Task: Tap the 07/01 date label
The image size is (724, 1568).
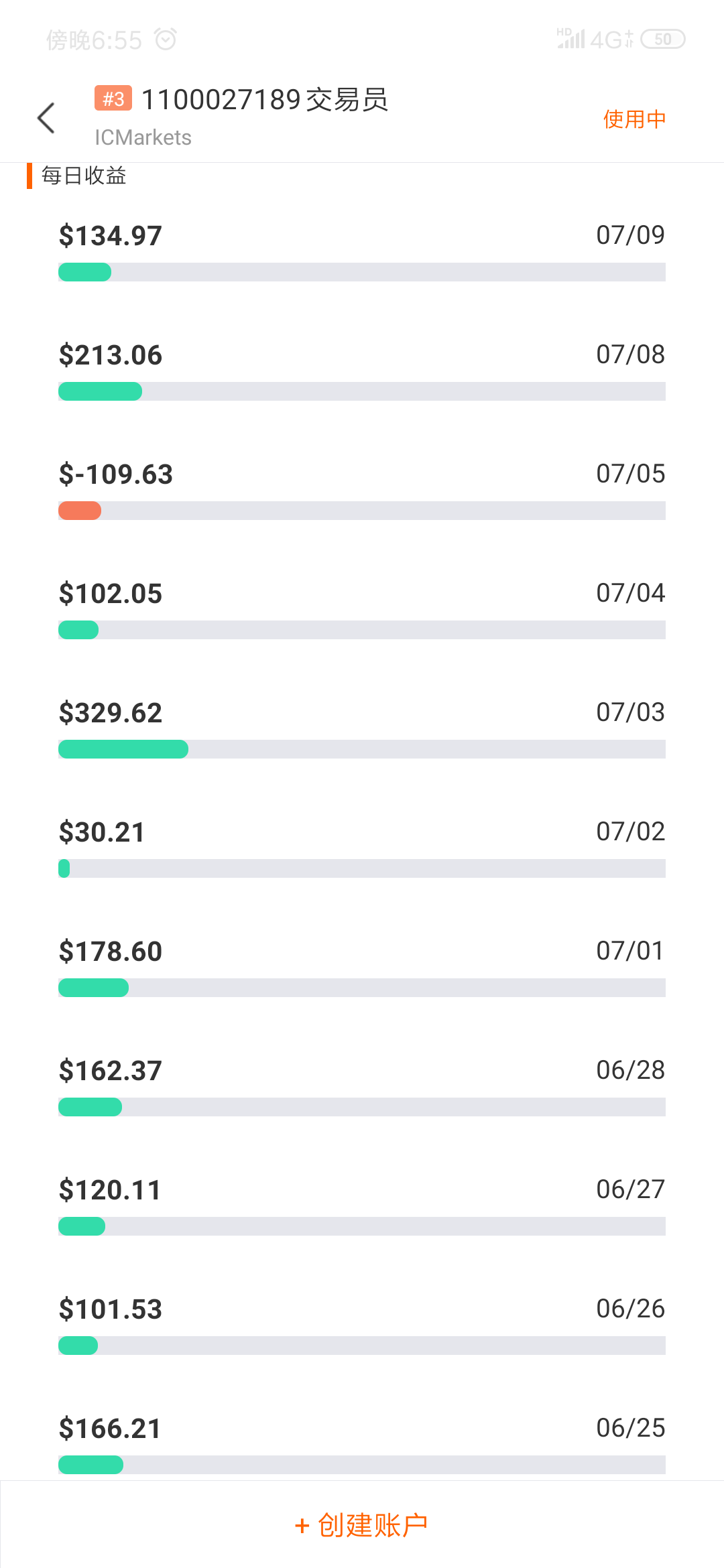Action: 630,951
